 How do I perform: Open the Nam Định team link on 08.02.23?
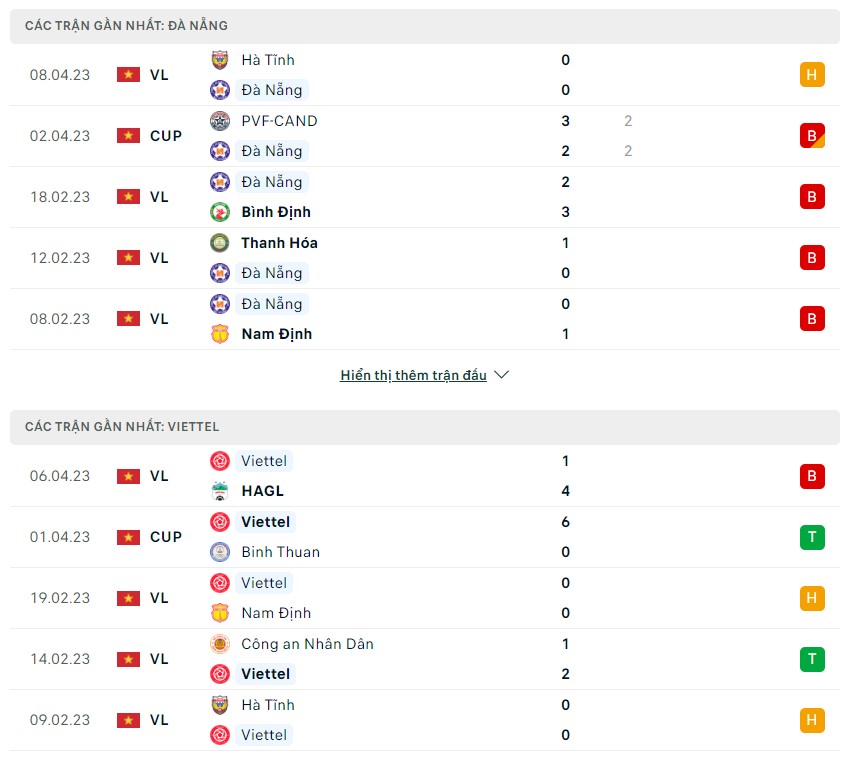pos(277,334)
